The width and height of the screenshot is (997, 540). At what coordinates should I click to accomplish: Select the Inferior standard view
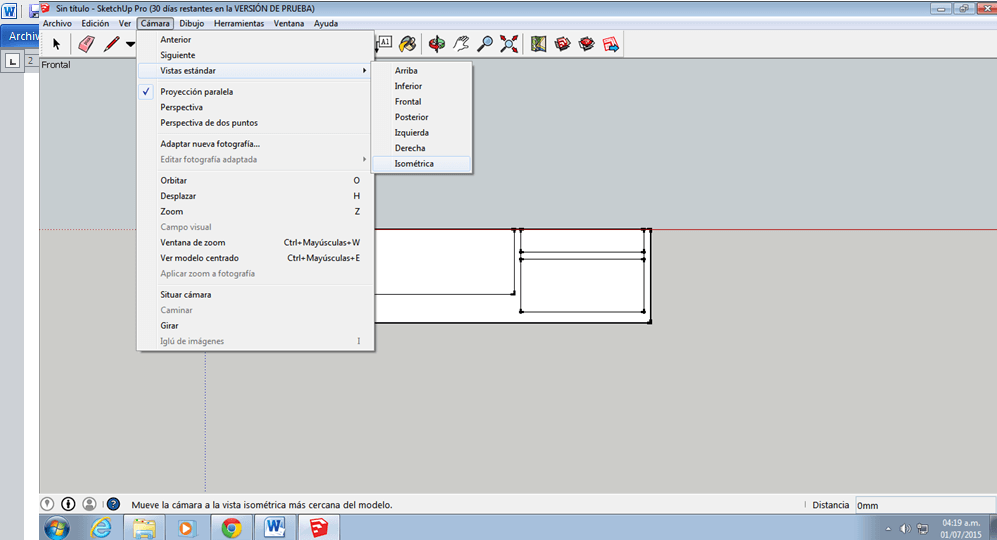[x=422, y=86]
